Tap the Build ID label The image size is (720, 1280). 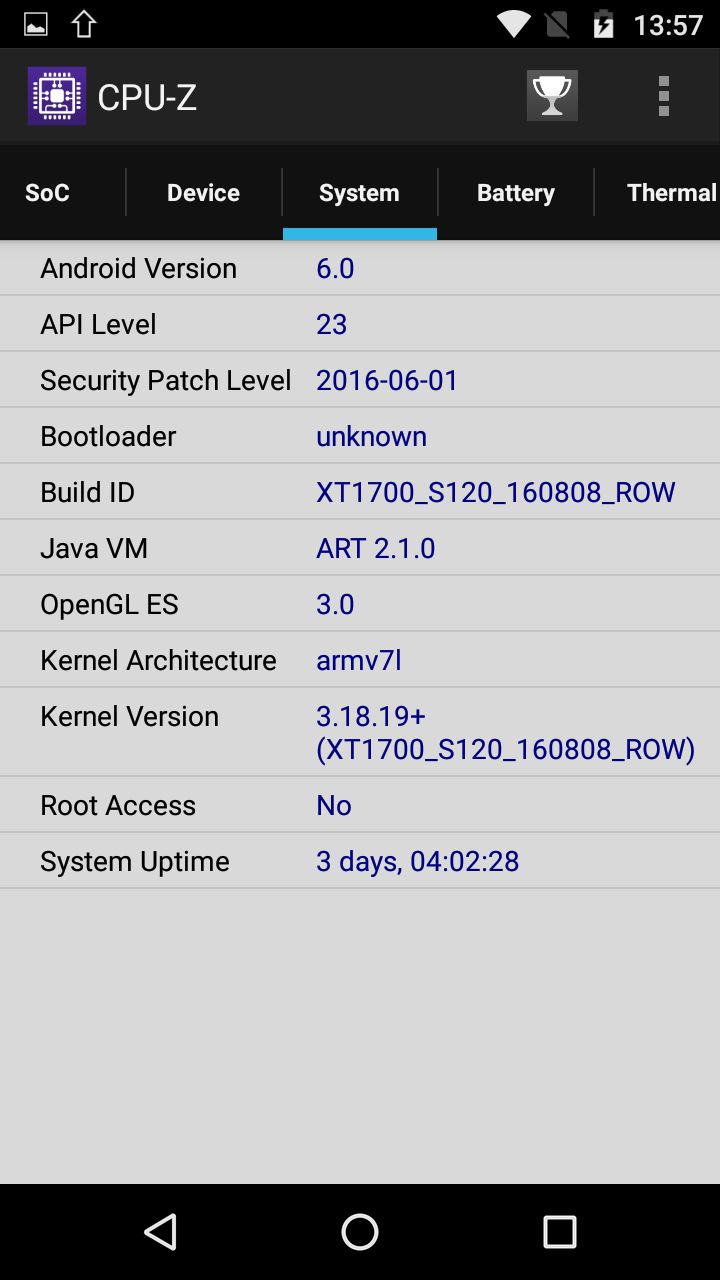pyautogui.click(x=87, y=492)
